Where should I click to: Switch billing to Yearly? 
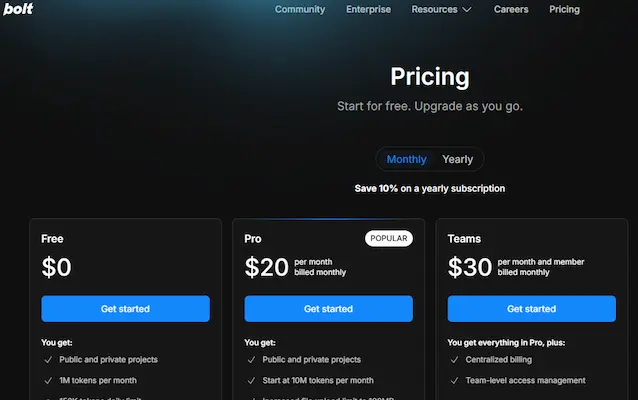[x=457, y=159]
